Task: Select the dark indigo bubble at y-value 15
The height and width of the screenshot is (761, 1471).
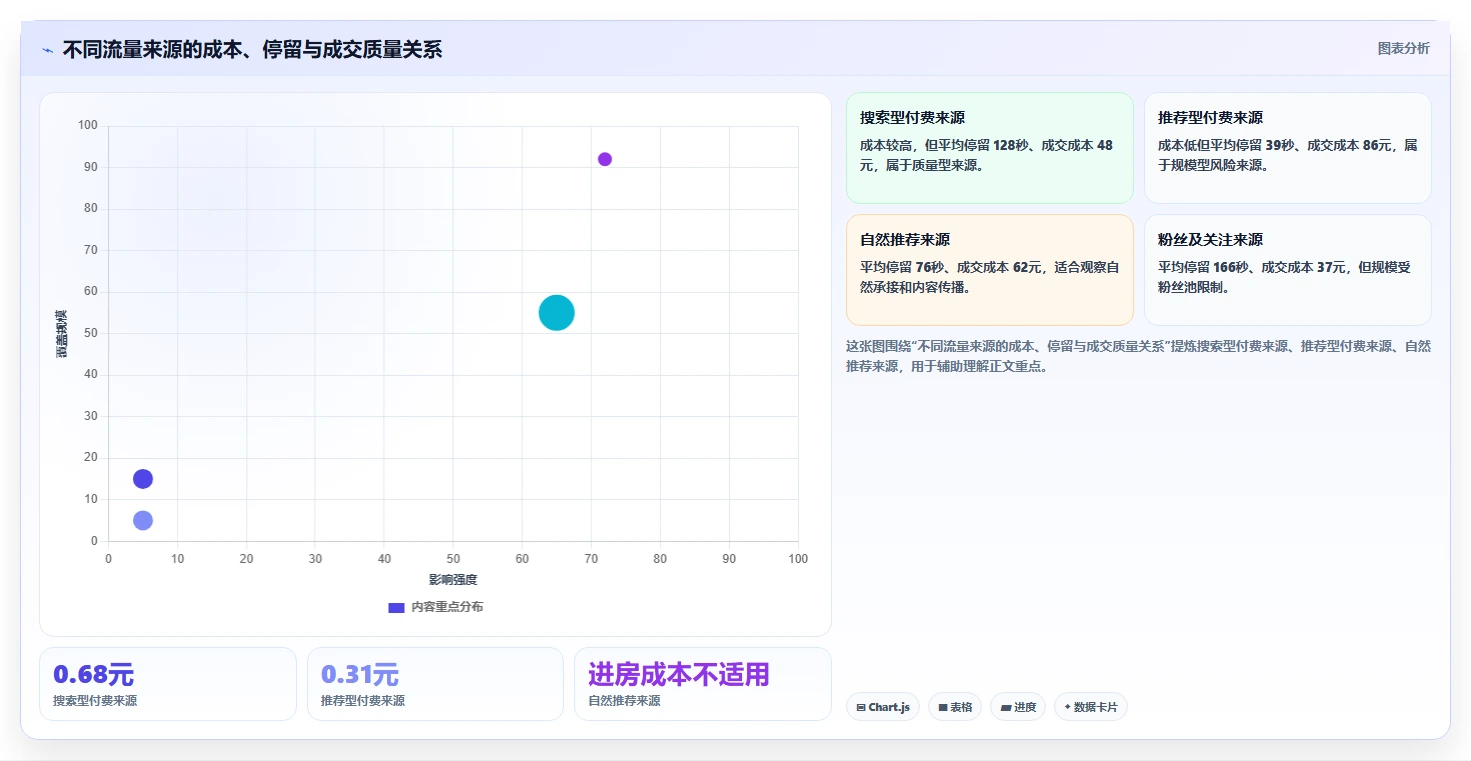Action: coord(143,479)
